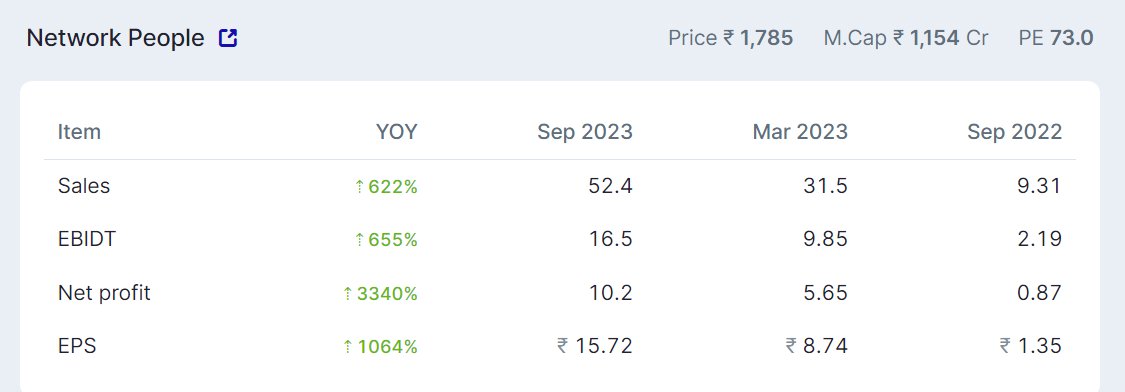
Task: Click the up arrow beside 655% EBIDT growth
Action: coord(359,240)
